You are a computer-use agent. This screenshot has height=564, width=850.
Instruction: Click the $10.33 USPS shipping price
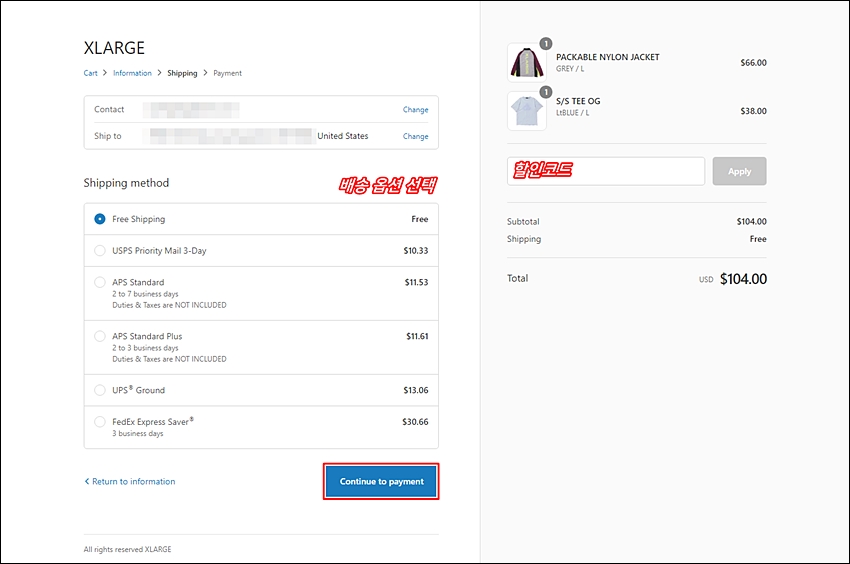pos(416,251)
